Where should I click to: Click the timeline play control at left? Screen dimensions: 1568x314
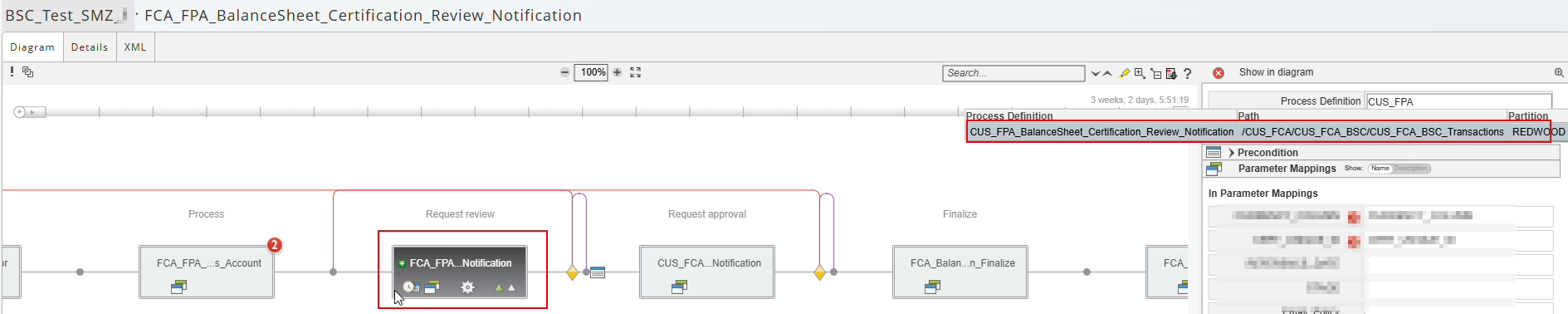click(19, 112)
